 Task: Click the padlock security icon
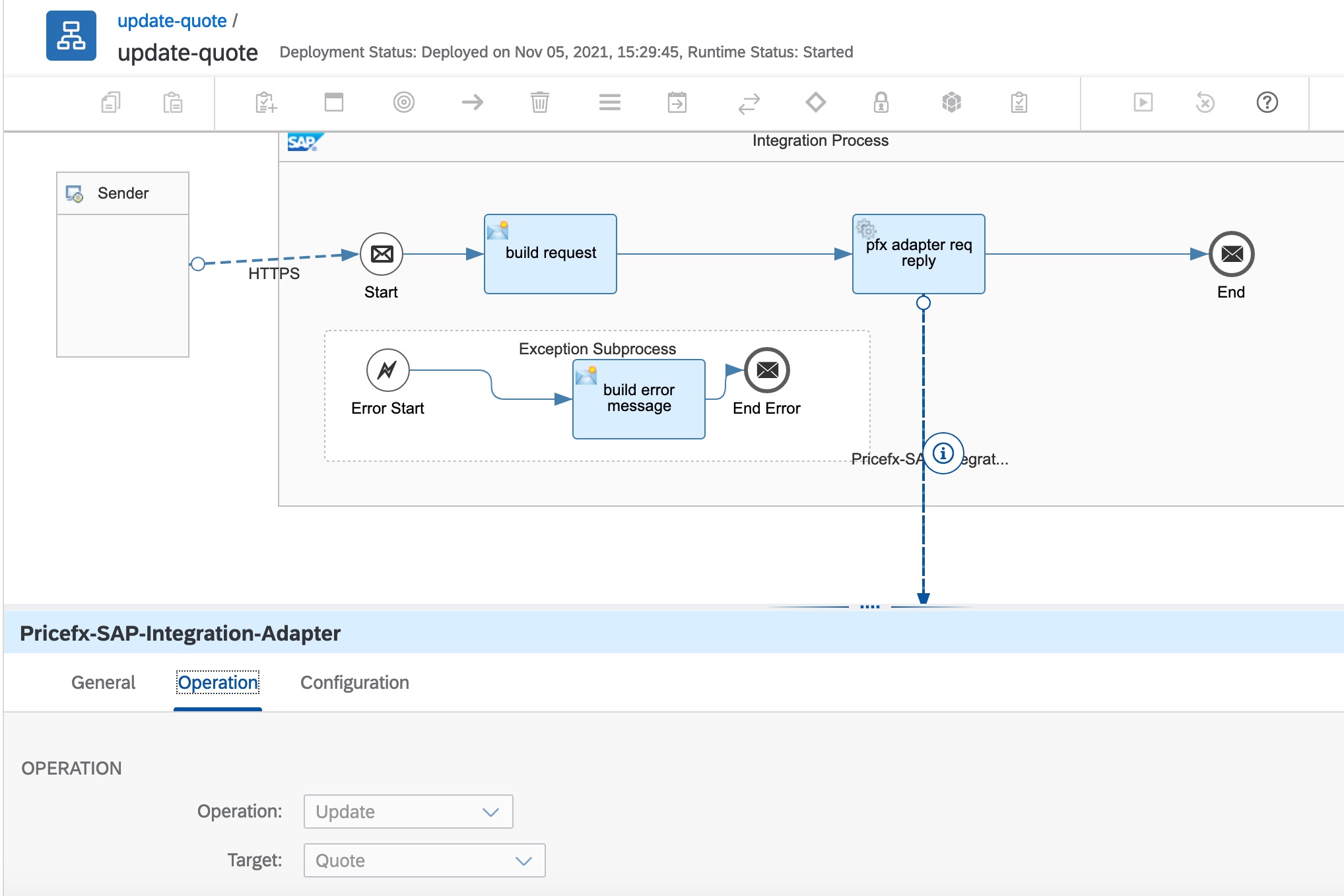pos(881,102)
